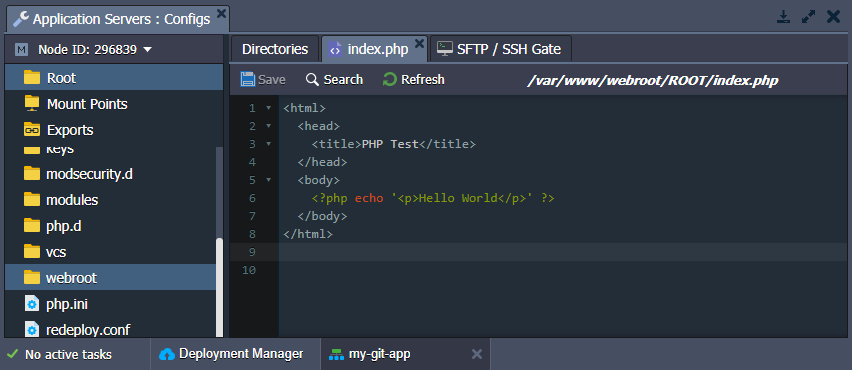852x370 pixels.
Task: Collapse the code fold on line 1
Action: [x=268, y=108]
